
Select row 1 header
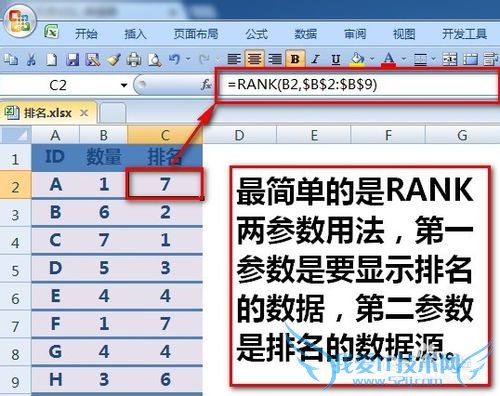pos(15,159)
